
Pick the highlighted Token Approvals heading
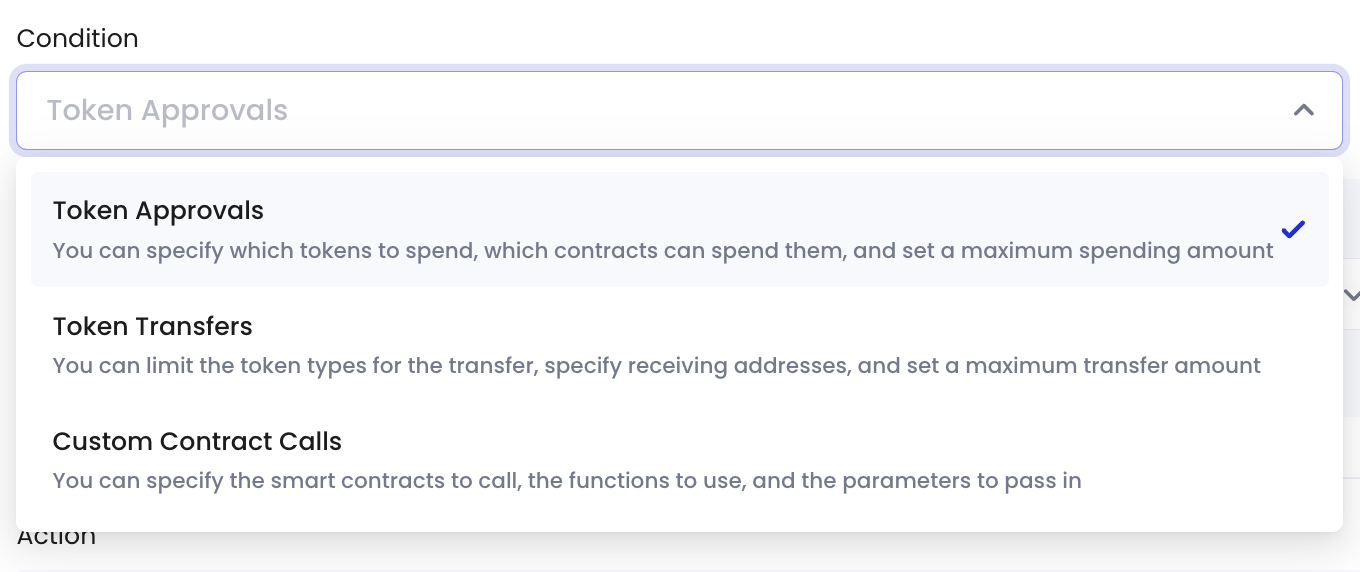[x=158, y=211]
